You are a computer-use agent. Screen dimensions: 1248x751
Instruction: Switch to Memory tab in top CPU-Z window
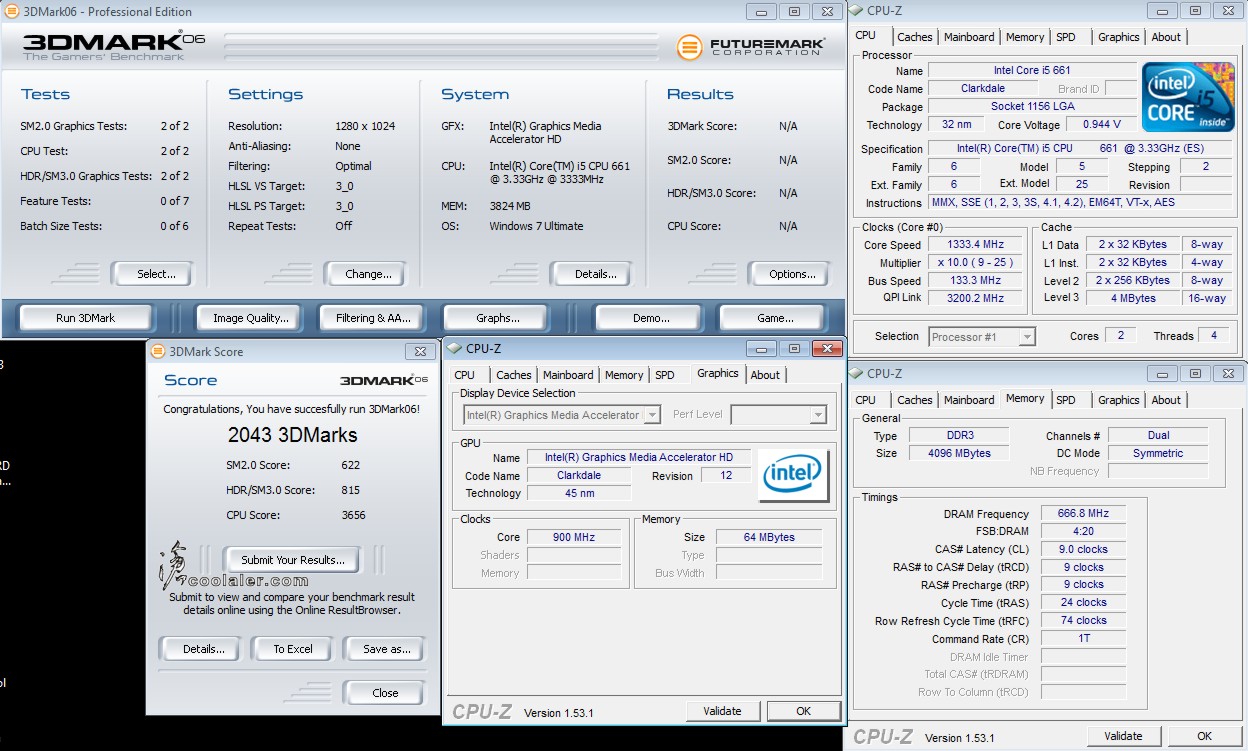pos(1025,37)
